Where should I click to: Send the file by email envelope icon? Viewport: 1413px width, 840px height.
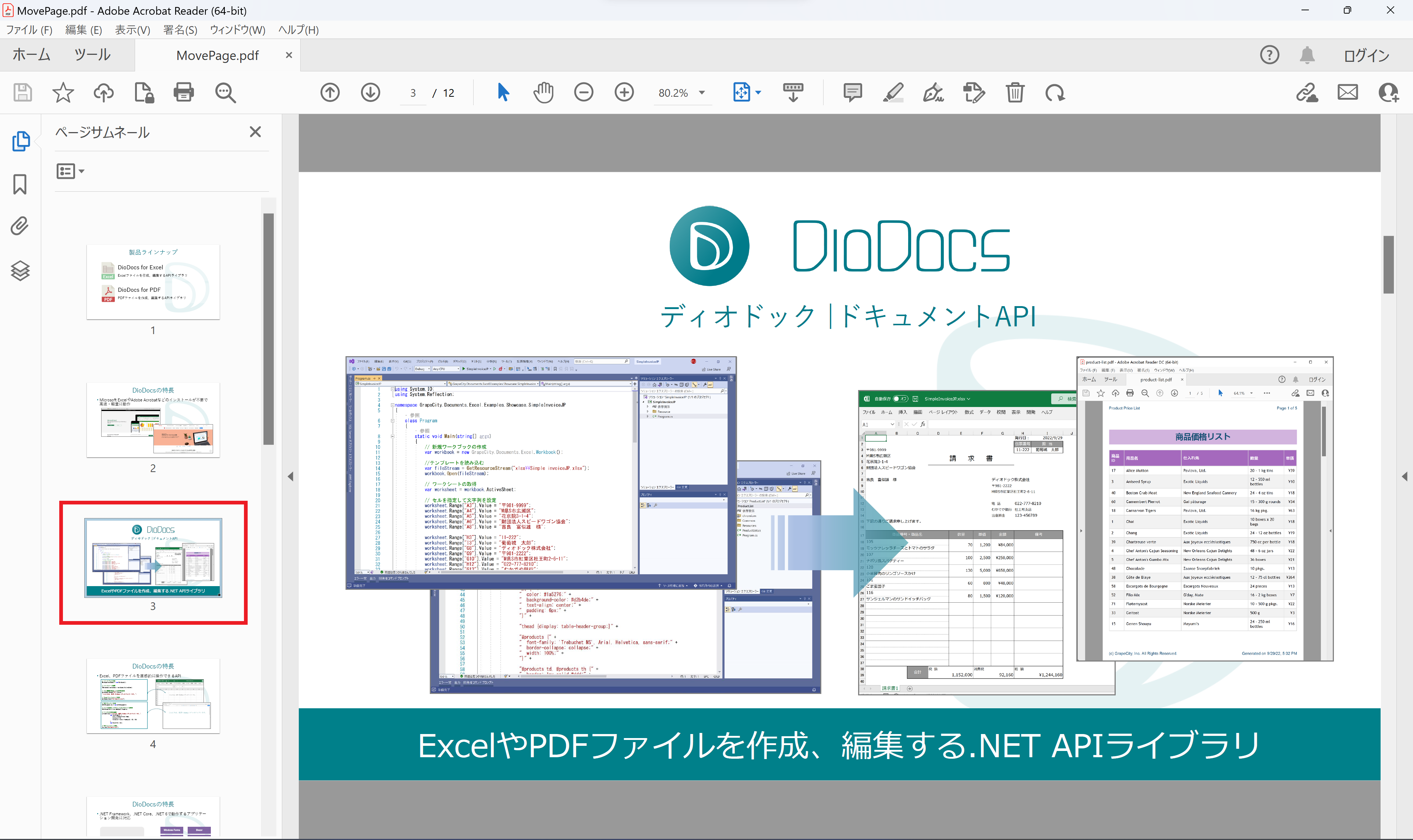pos(1348,92)
